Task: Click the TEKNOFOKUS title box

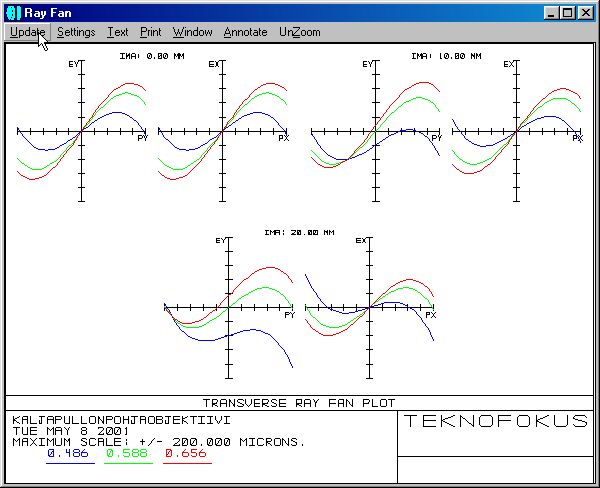Action: tap(496, 421)
